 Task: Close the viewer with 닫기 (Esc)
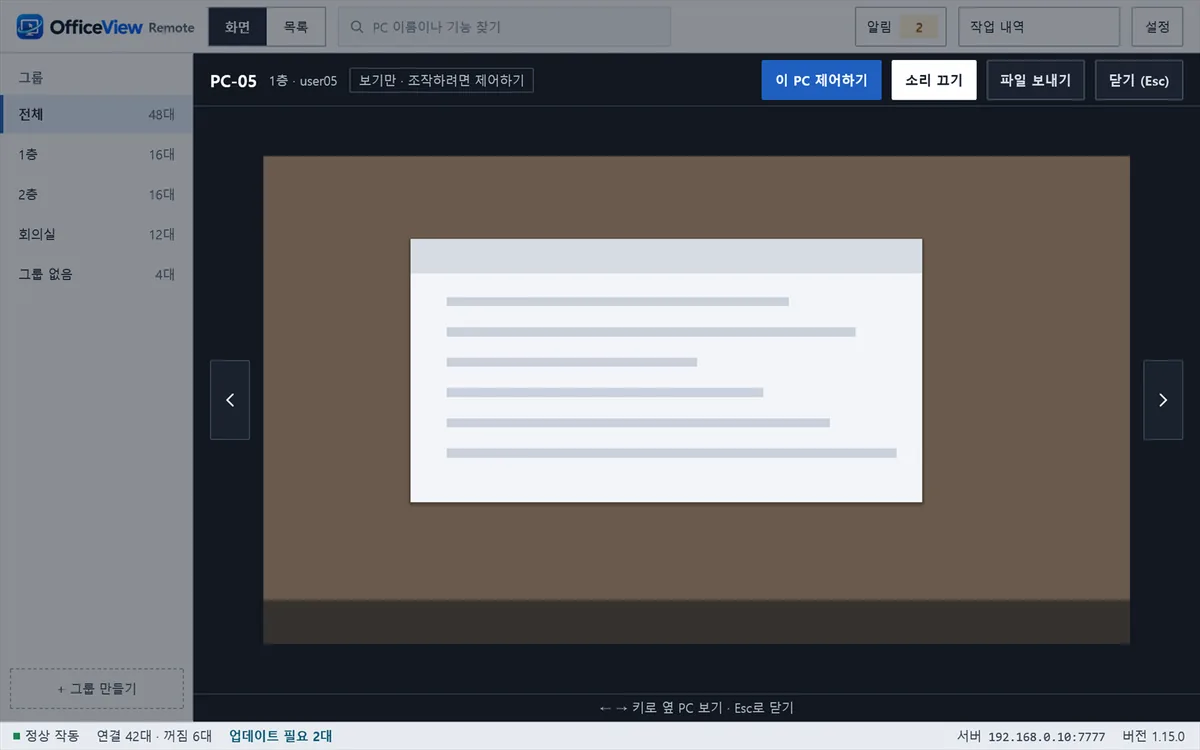click(1139, 80)
